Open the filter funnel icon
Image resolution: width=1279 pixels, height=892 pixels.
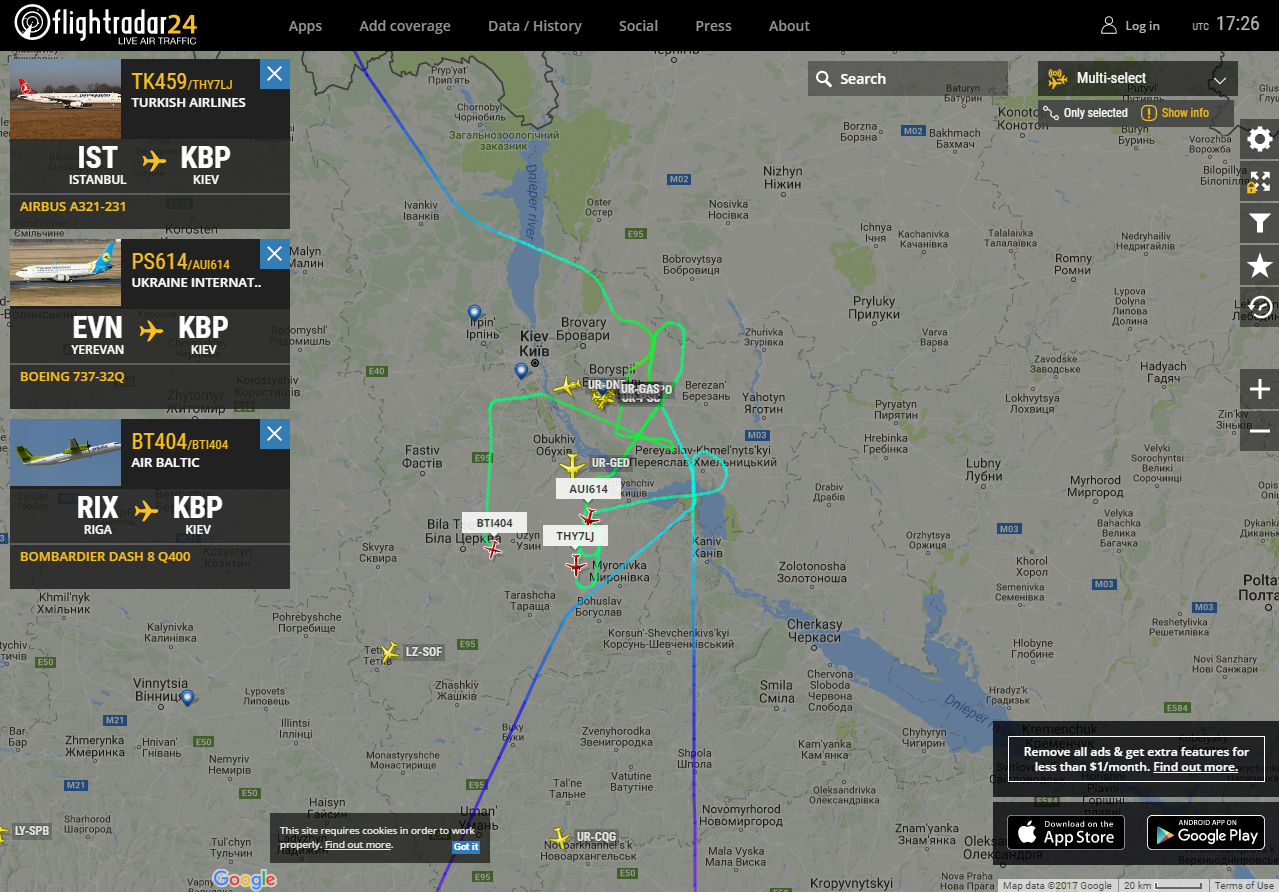pyautogui.click(x=1259, y=223)
